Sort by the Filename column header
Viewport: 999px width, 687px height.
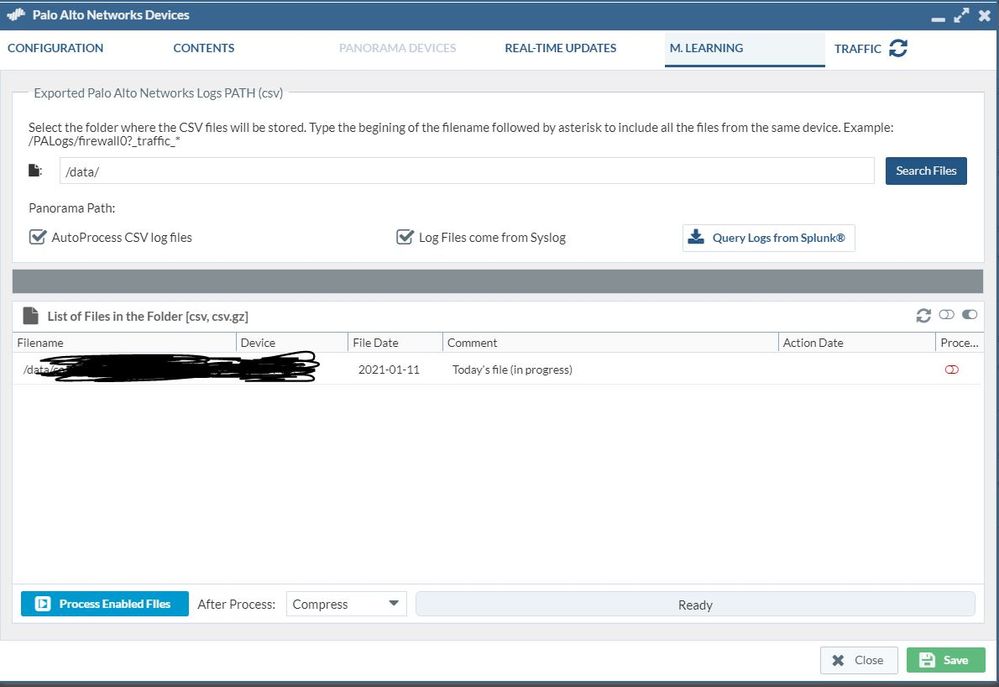coord(124,343)
